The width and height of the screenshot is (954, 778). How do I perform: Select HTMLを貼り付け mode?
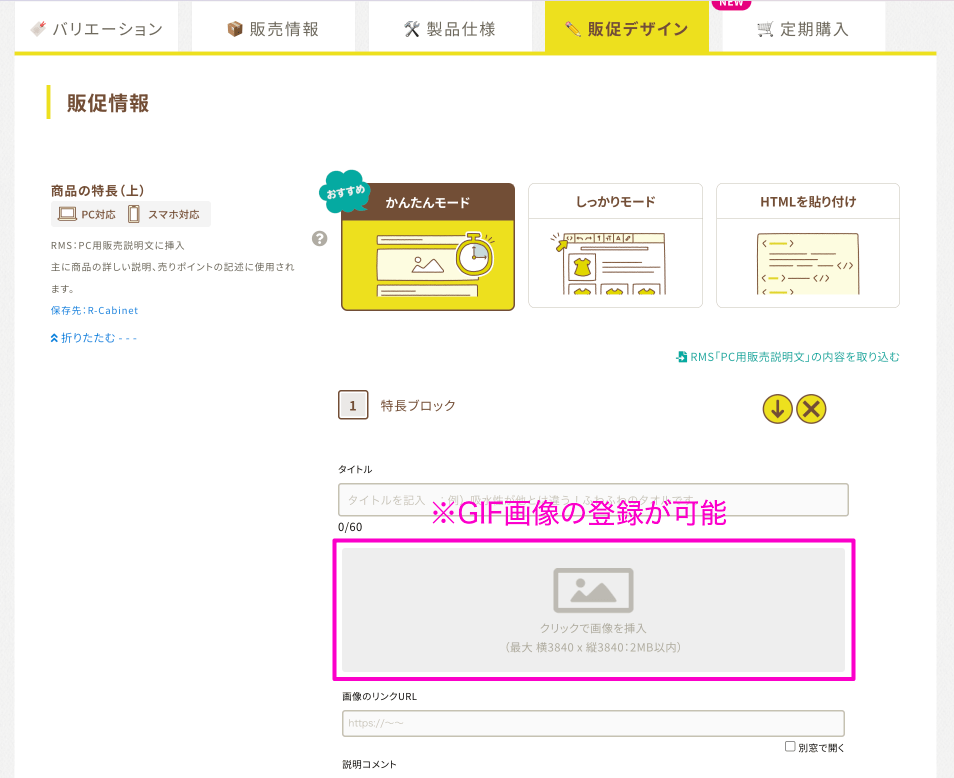pos(807,245)
